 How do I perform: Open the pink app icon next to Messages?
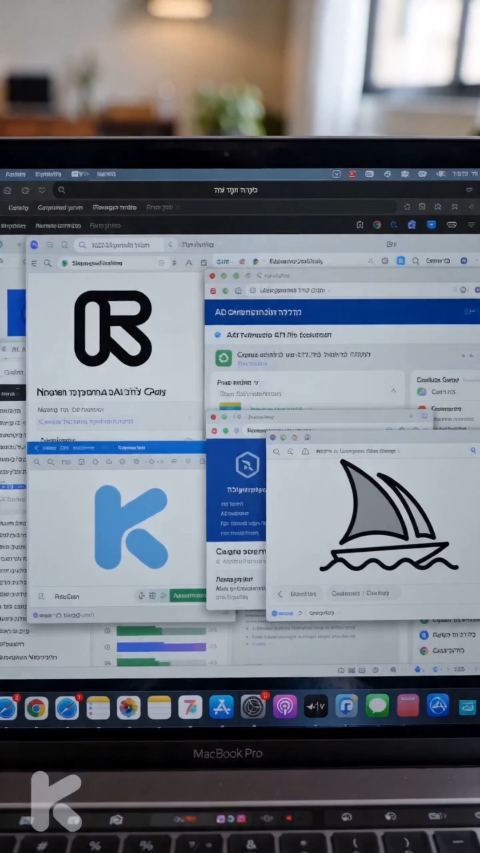click(408, 705)
